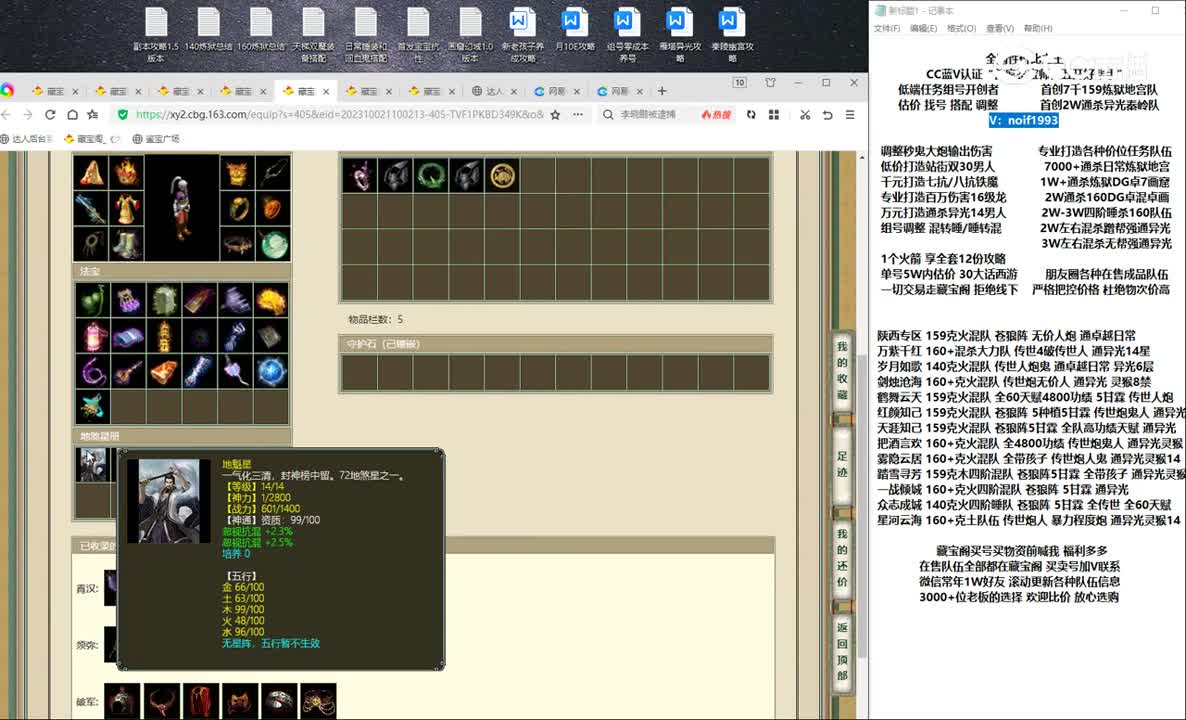The image size is (1186, 720).
Task: Open the 鉴宝广场 bookmark
Action: coord(156,139)
